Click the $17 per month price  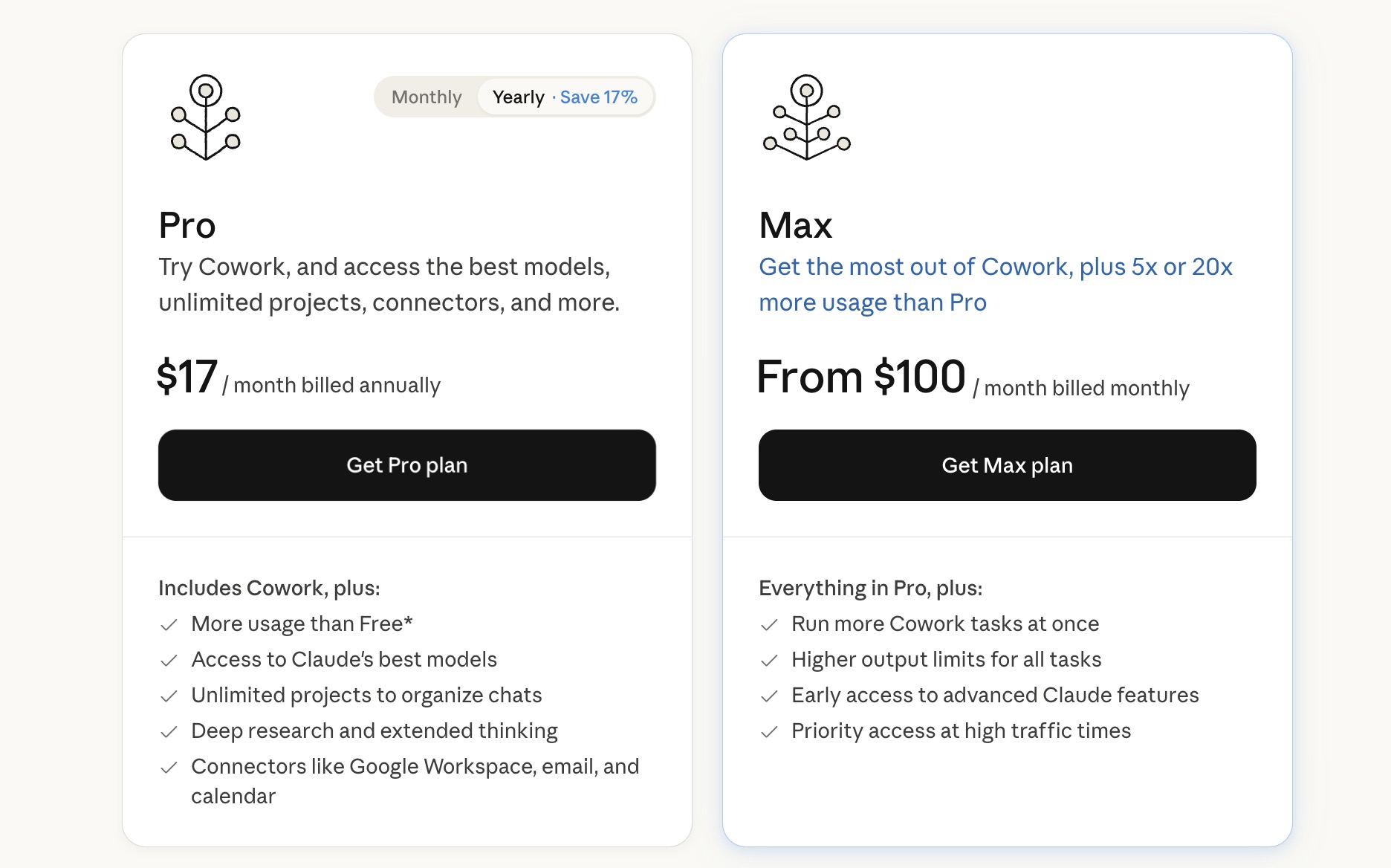tap(187, 377)
